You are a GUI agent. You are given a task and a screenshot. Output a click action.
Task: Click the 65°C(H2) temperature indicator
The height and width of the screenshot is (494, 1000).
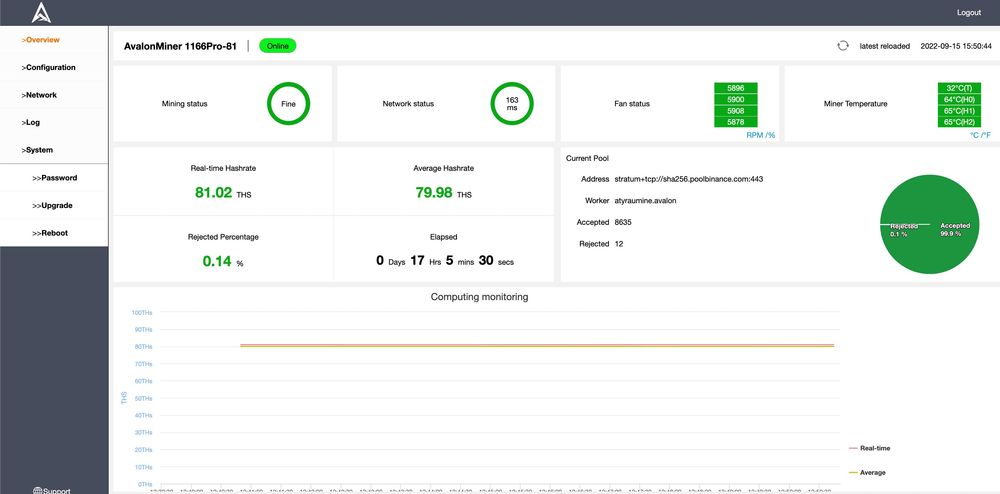959,122
